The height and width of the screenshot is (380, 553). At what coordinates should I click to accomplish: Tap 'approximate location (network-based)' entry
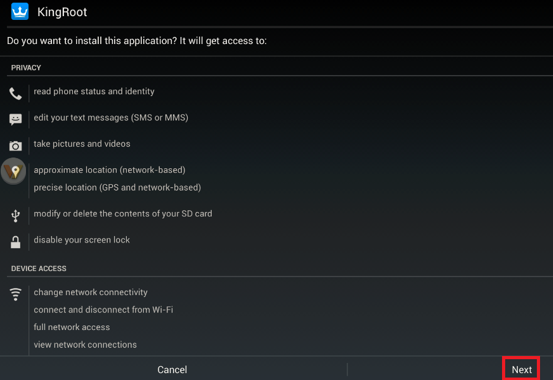[109, 170]
